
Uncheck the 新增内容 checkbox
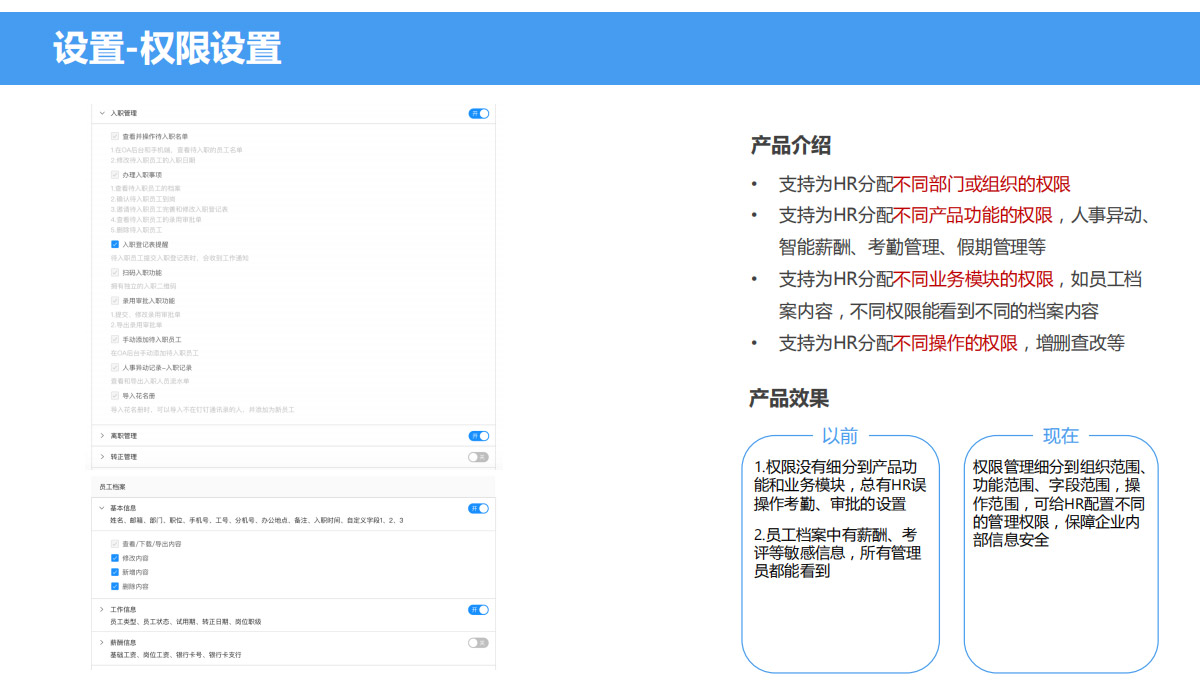tap(115, 572)
